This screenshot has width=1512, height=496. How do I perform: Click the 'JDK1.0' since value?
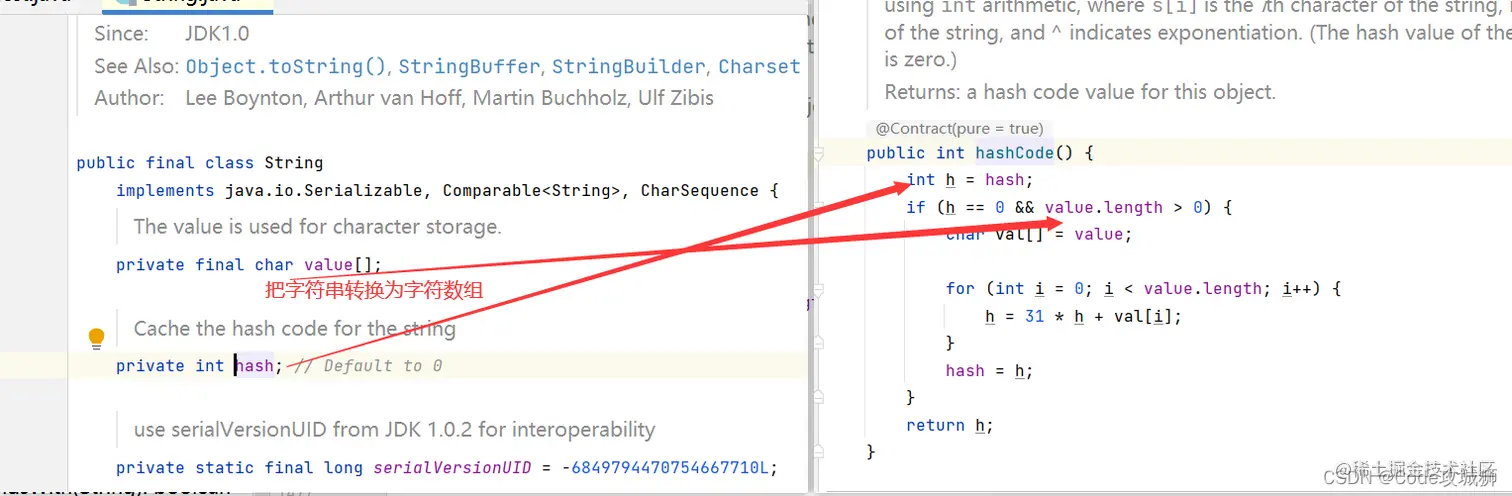pyautogui.click(x=217, y=34)
